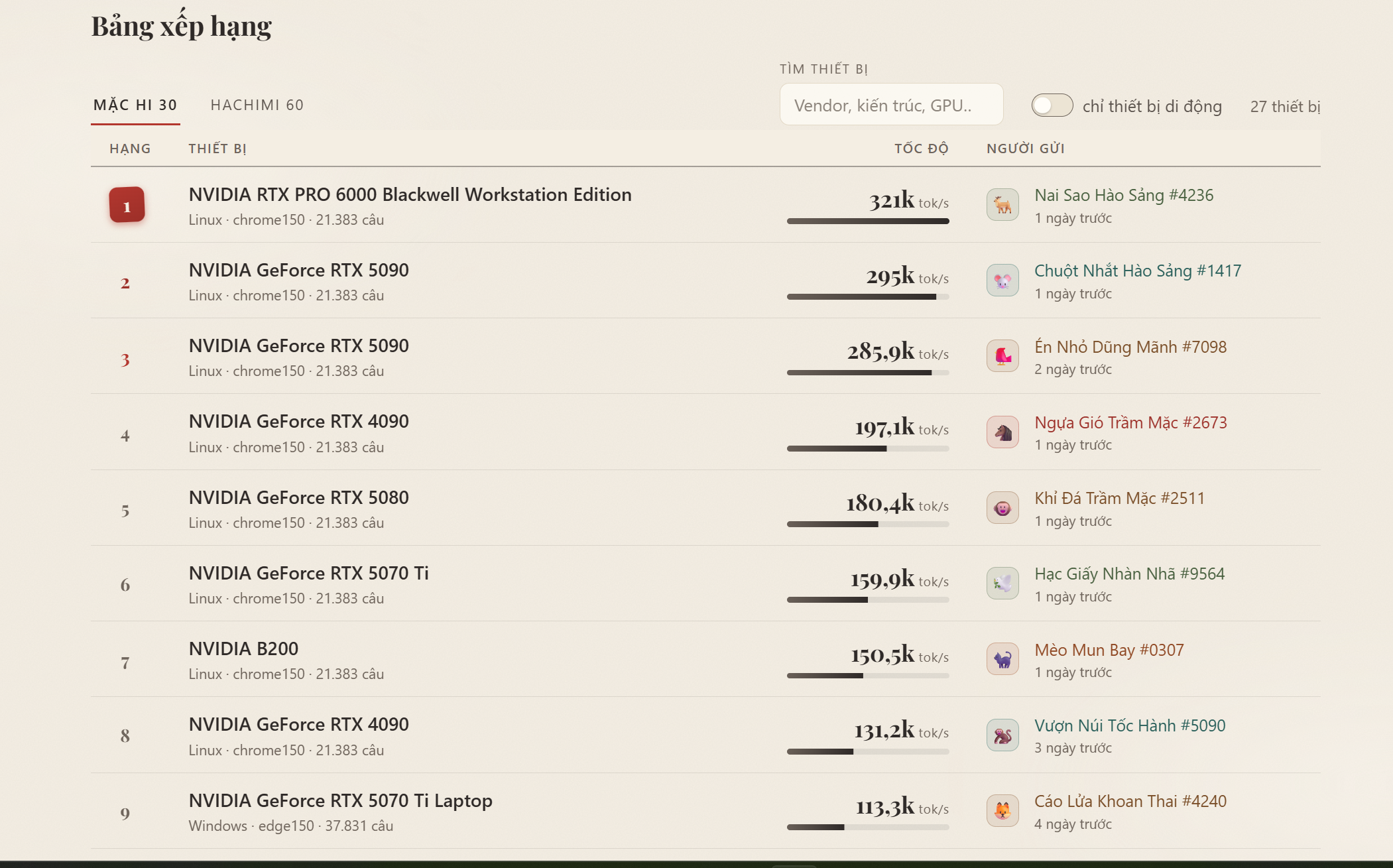Click the 321k tok/s speed bar
This screenshot has width=1393, height=868.
pos(868,221)
